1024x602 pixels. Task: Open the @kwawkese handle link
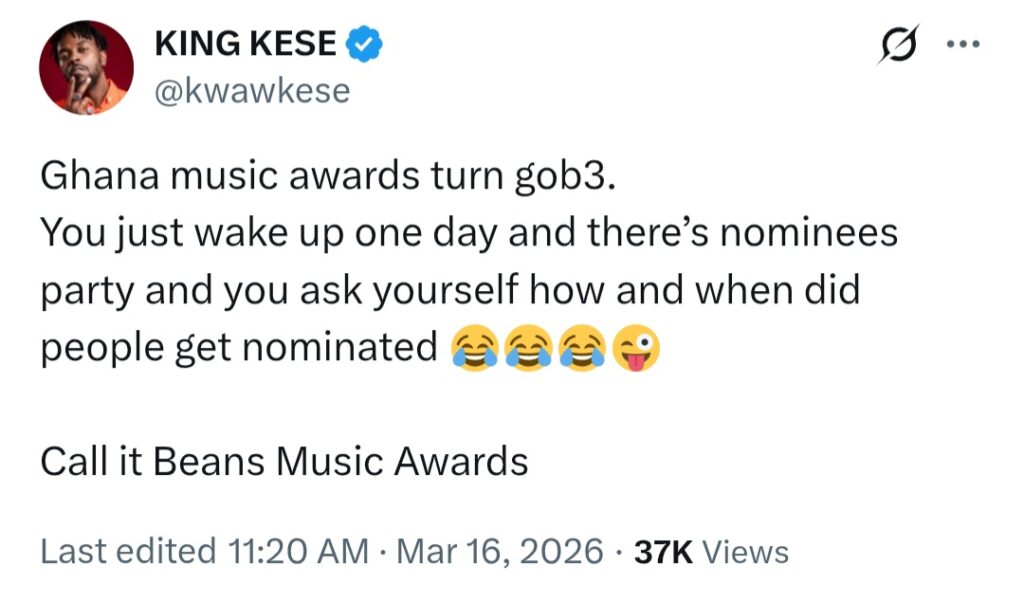click(253, 91)
